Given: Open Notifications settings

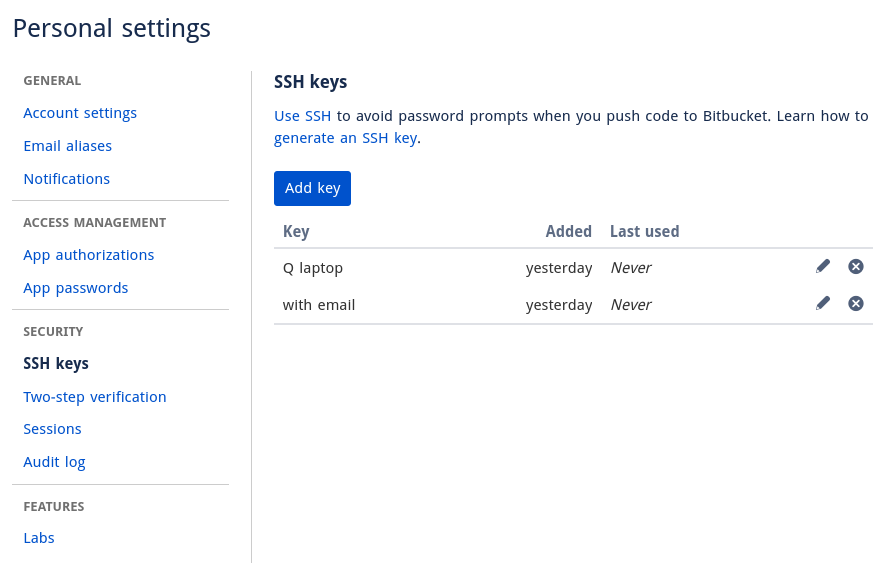Looking at the screenshot, I should tap(67, 179).
